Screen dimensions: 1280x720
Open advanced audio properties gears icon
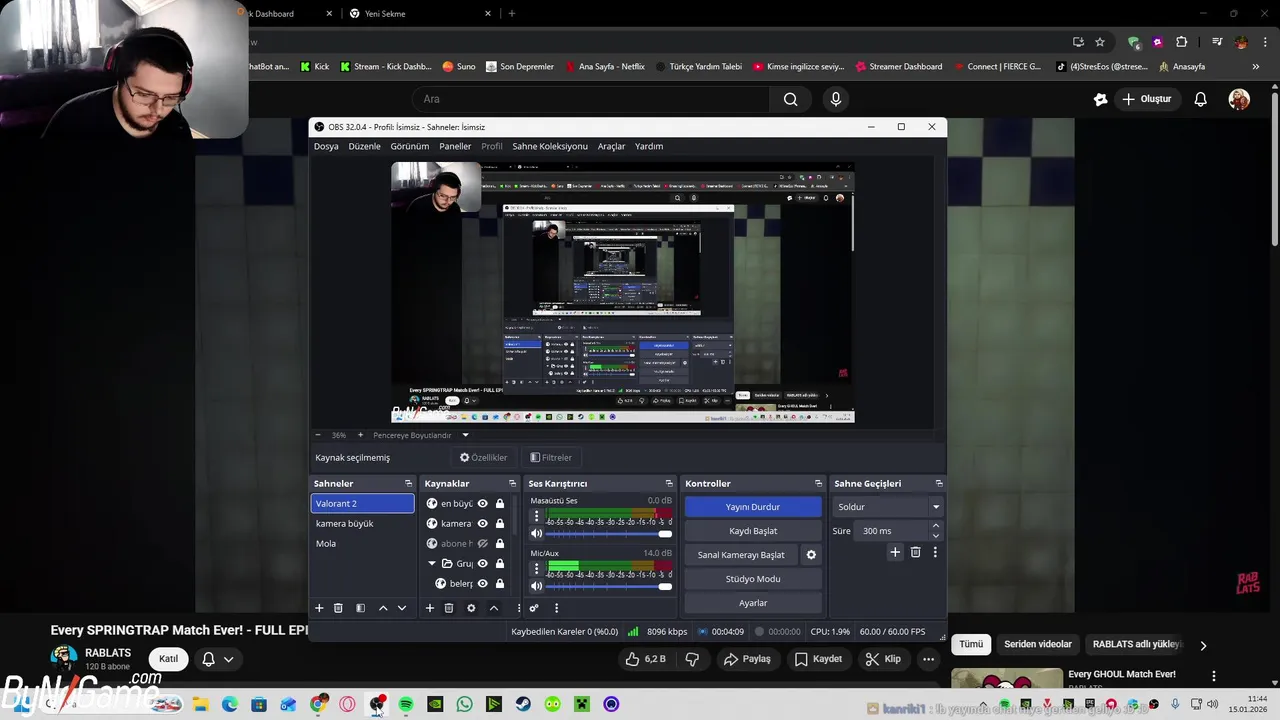(534, 608)
